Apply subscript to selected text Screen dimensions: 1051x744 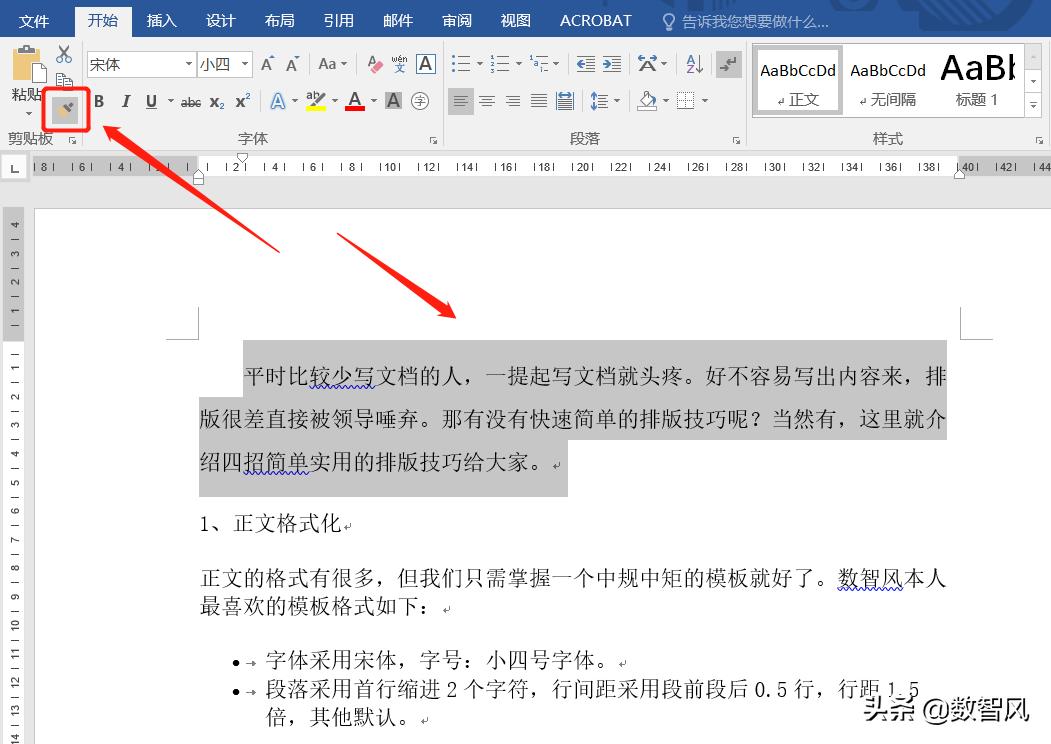tap(217, 100)
